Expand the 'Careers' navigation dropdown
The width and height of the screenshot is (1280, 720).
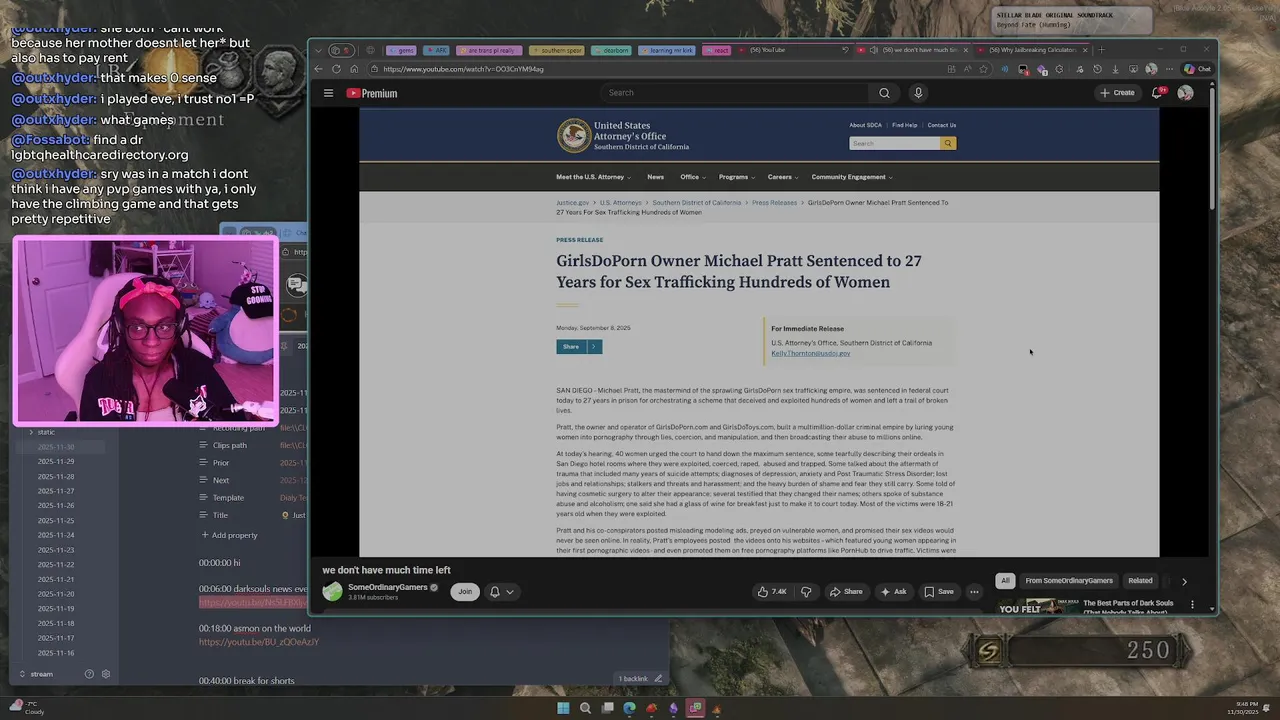click(783, 177)
